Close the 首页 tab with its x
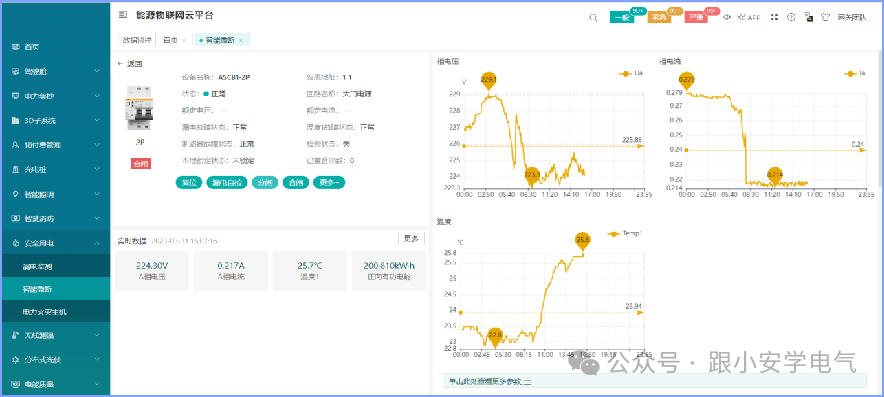884x397 pixels. pyautogui.click(x=184, y=41)
